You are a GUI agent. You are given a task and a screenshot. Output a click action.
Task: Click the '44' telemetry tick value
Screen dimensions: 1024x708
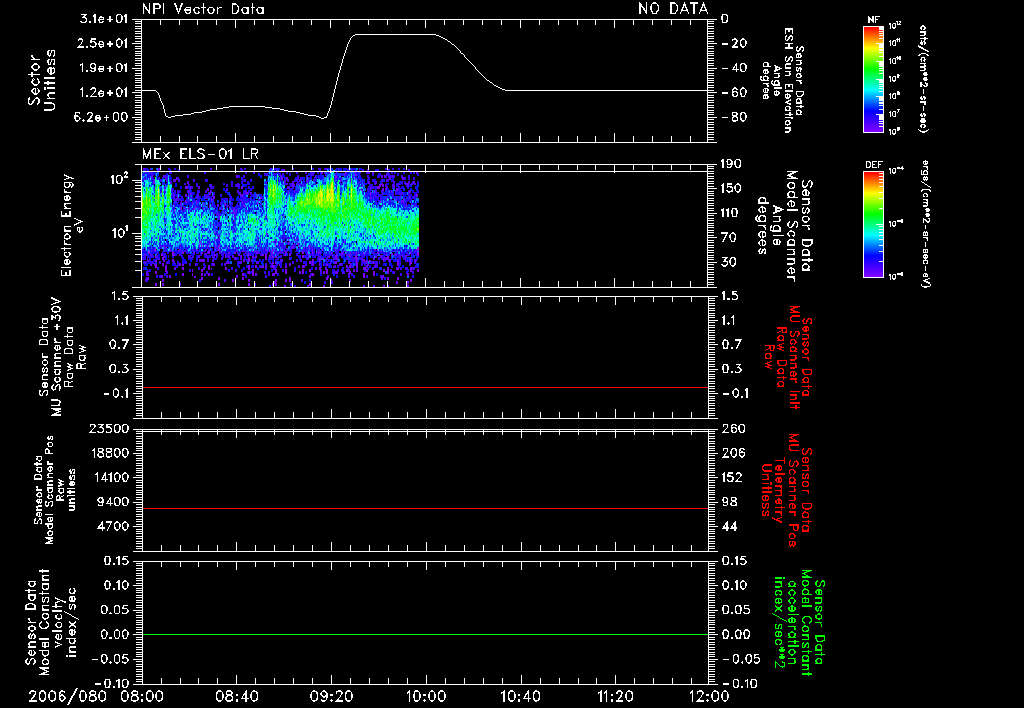729,526
